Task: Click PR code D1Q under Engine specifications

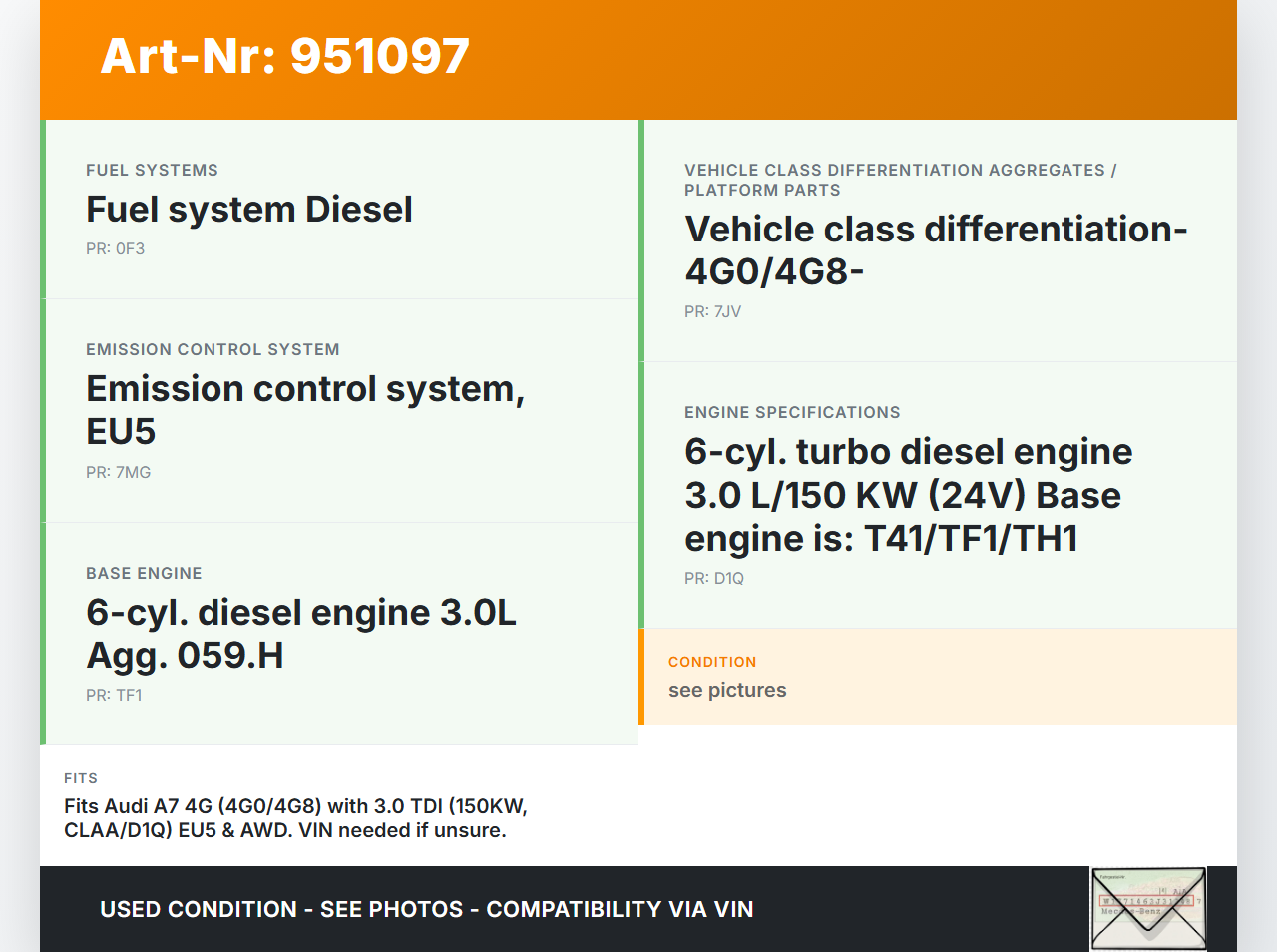Action: point(713,579)
